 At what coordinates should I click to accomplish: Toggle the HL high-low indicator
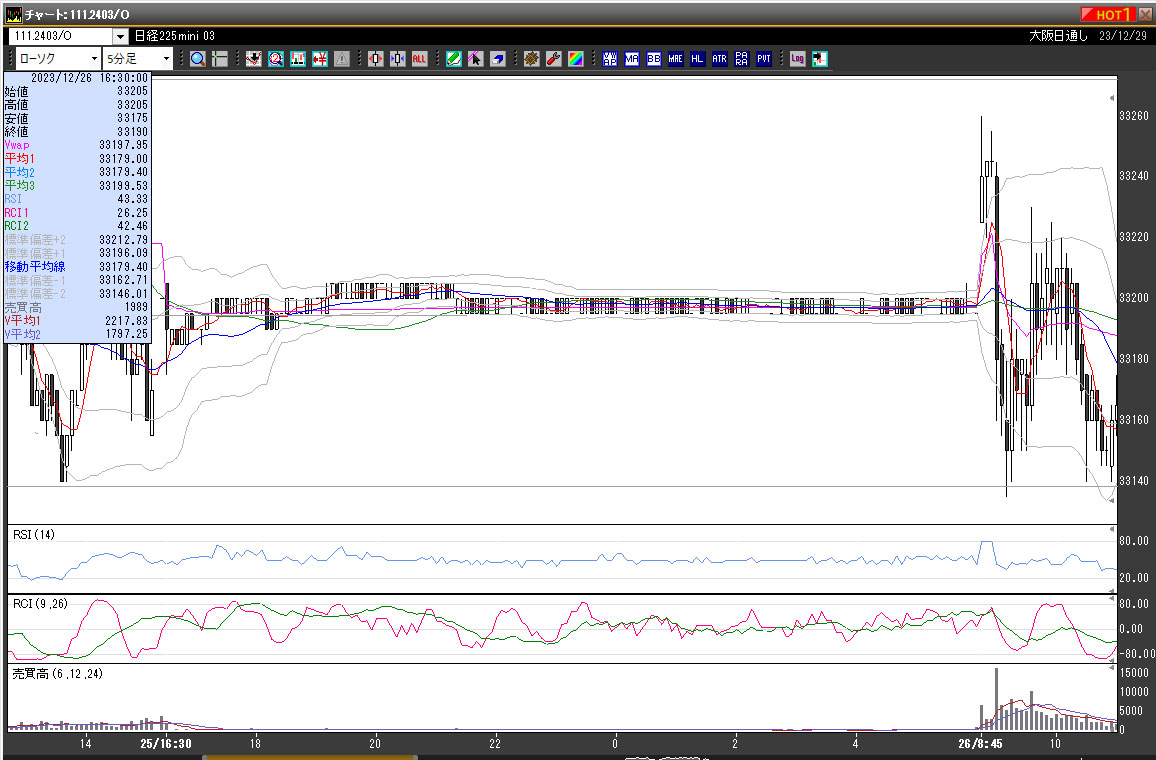point(697,59)
